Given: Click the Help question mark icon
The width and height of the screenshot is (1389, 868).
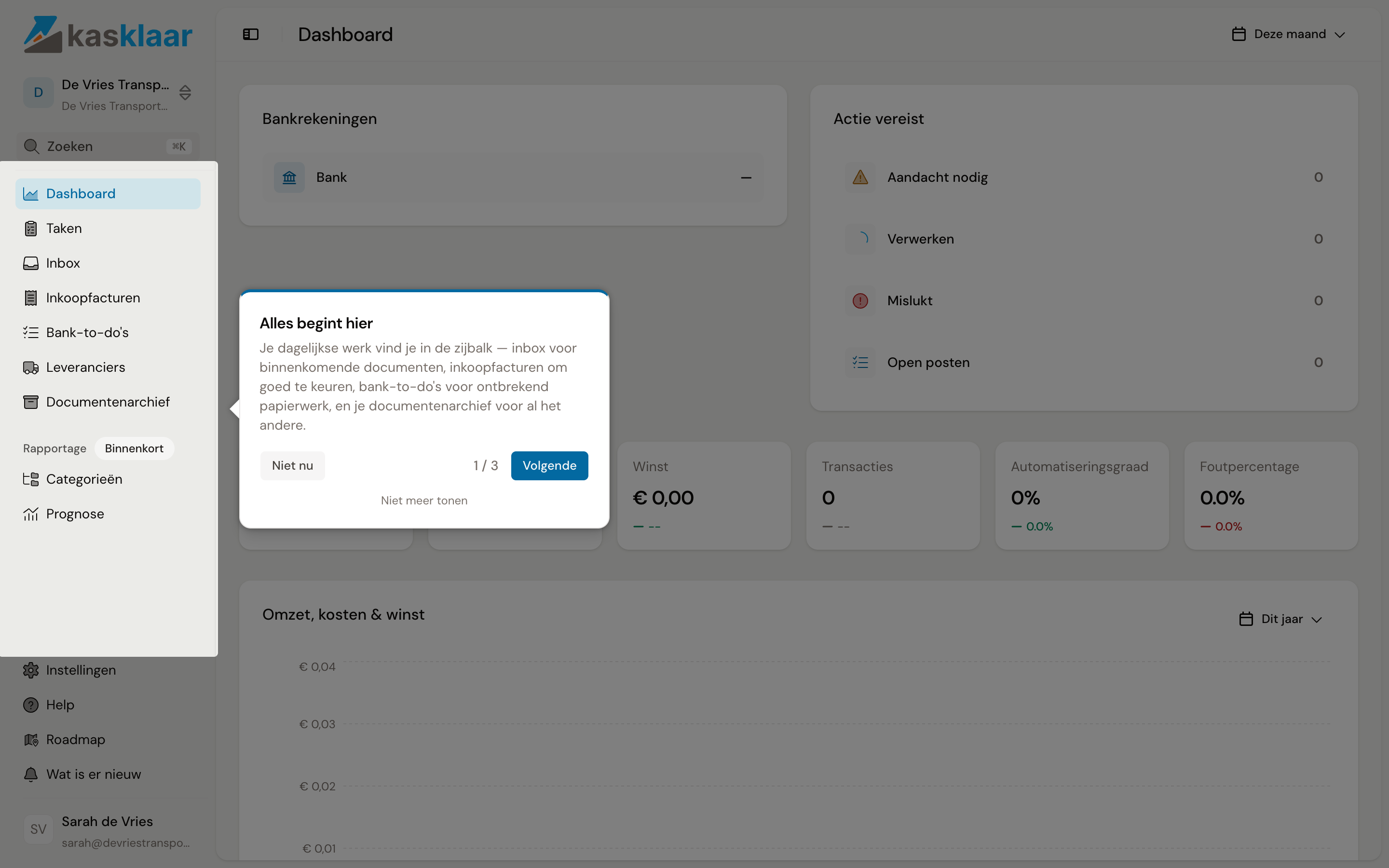Looking at the screenshot, I should point(31,705).
